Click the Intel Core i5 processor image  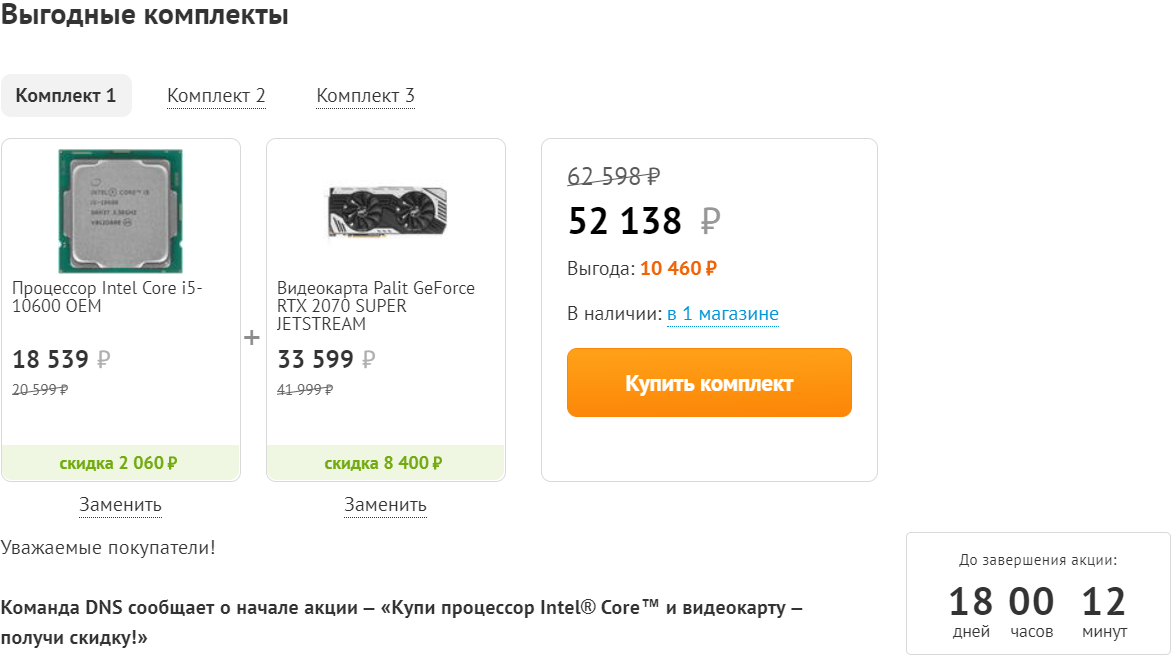(120, 211)
